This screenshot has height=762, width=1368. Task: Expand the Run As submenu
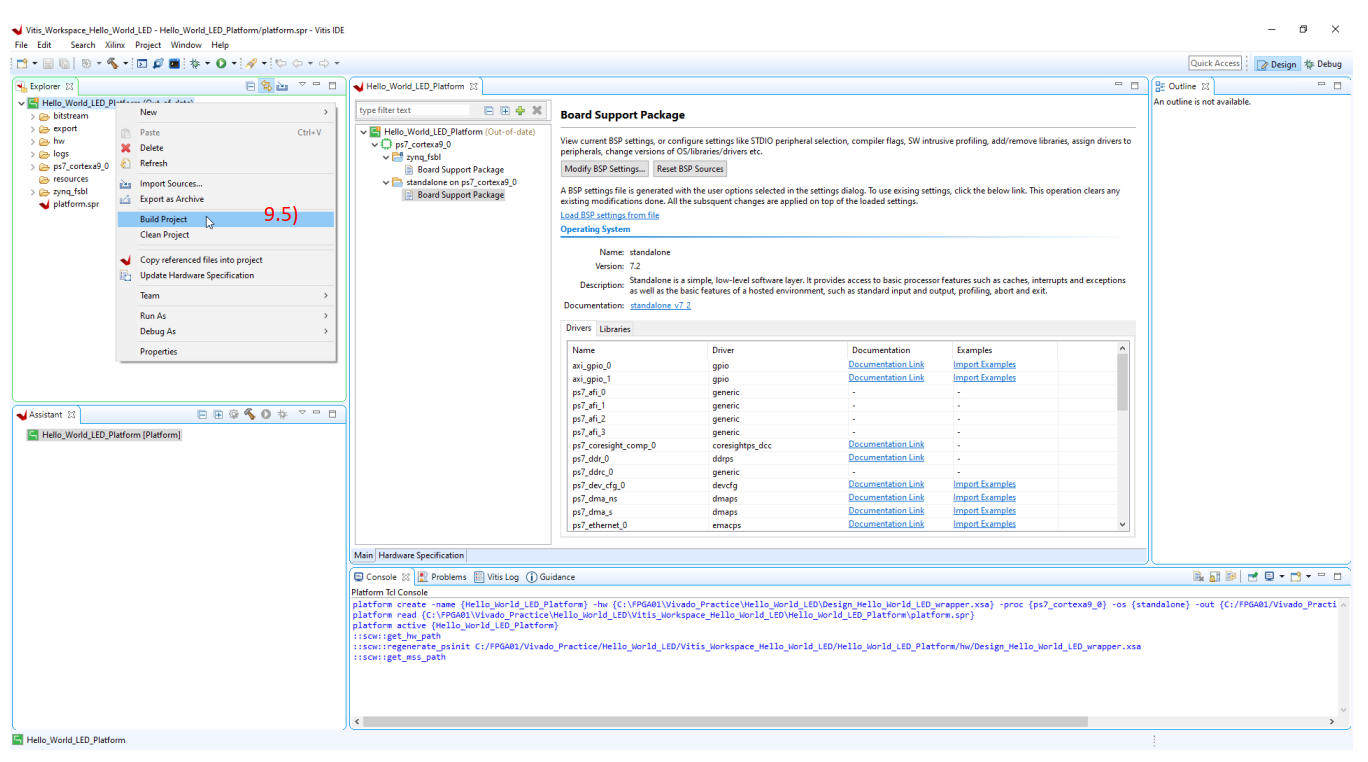[226, 316]
